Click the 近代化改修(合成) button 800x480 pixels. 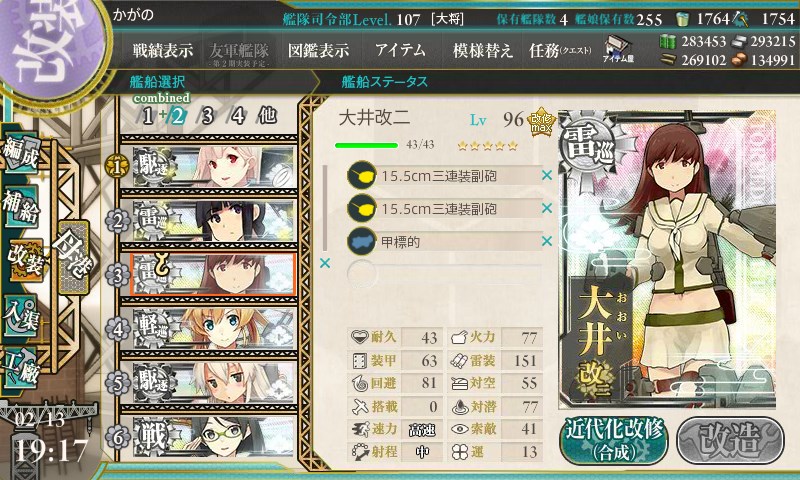click(614, 441)
